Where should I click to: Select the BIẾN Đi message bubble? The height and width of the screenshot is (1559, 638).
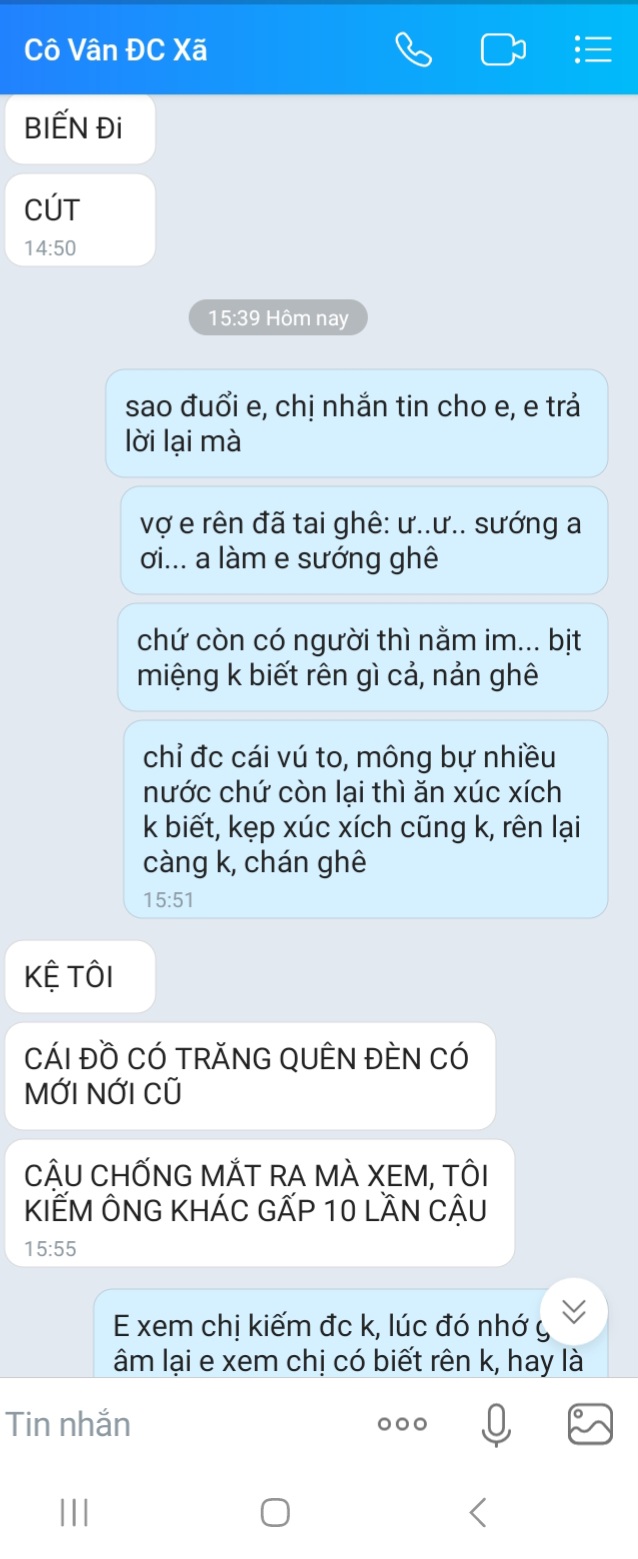80,129
